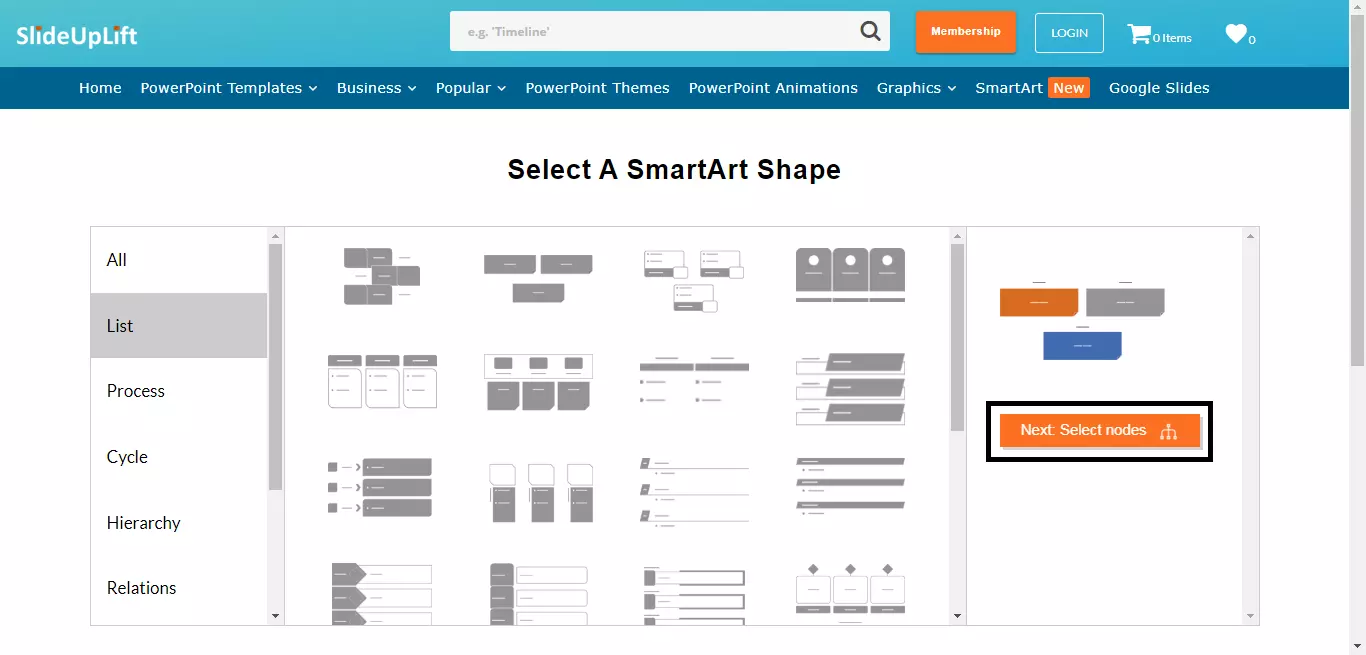The image size is (1366, 655).
Task: Click the wishlist heart icon
Action: (x=1236, y=34)
